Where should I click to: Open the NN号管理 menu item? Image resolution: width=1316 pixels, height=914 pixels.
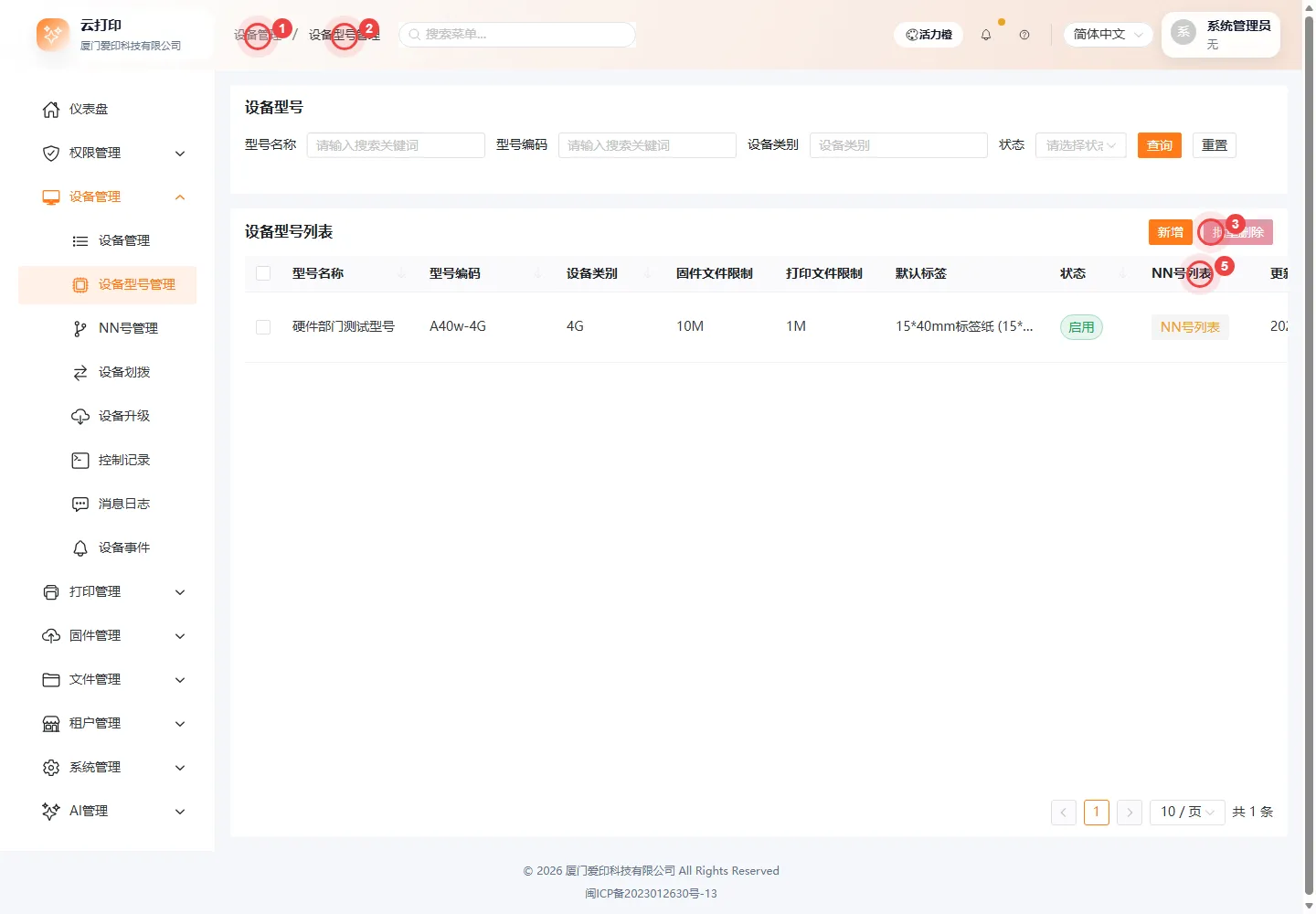coord(108,329)
